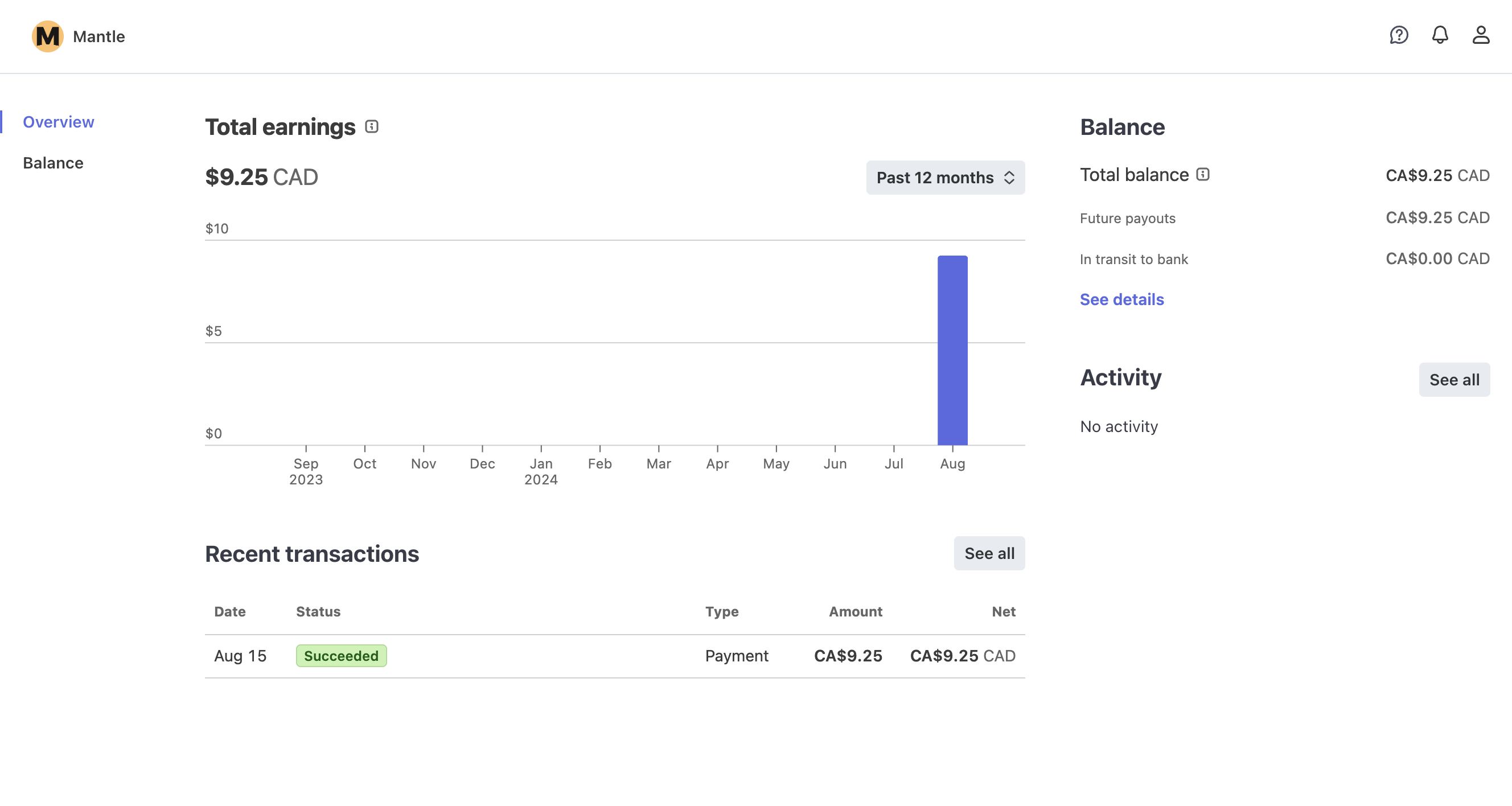Click See all next to Recent transactions
1512x806 pixels.
coord(989,553)
